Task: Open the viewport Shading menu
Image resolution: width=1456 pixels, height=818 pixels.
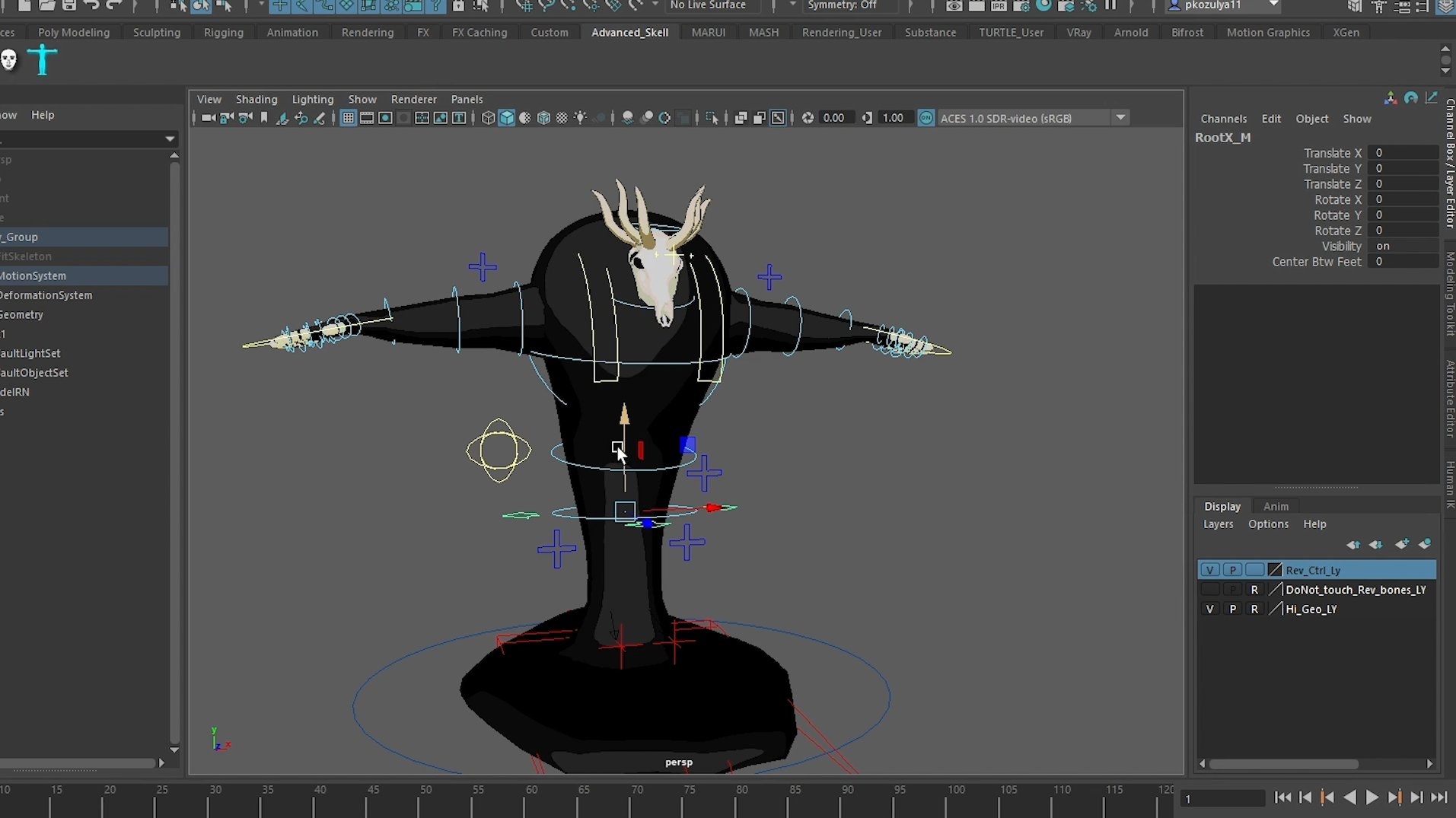Action: [x=256, y=99]
